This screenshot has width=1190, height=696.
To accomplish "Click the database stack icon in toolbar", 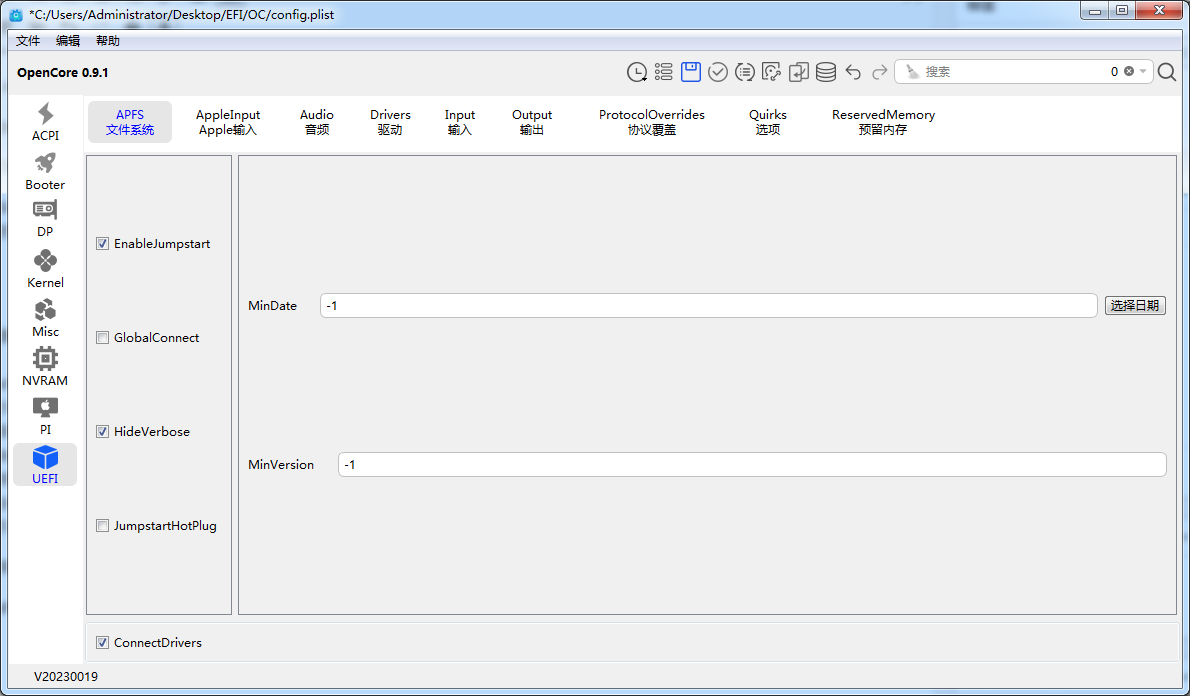I will point(826,72).
